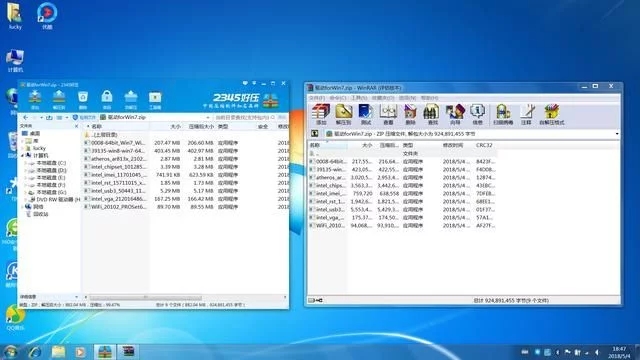Image resolution: width=640 pixels, height=360 pixels.
Task: Click the Extract To icon in 2345 HaoZip
Action: [x=59, y=99]
